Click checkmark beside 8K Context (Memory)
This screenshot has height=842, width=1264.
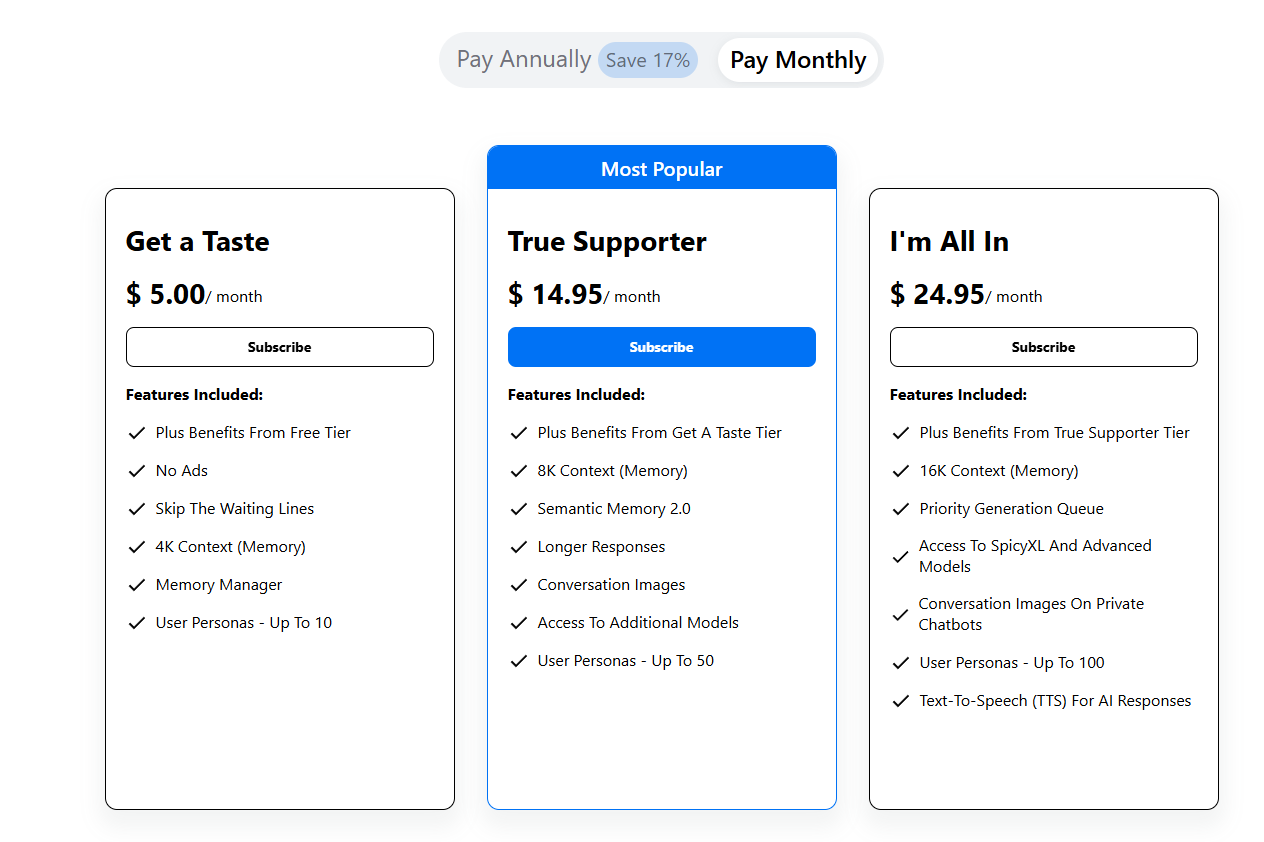coord(519,471)
